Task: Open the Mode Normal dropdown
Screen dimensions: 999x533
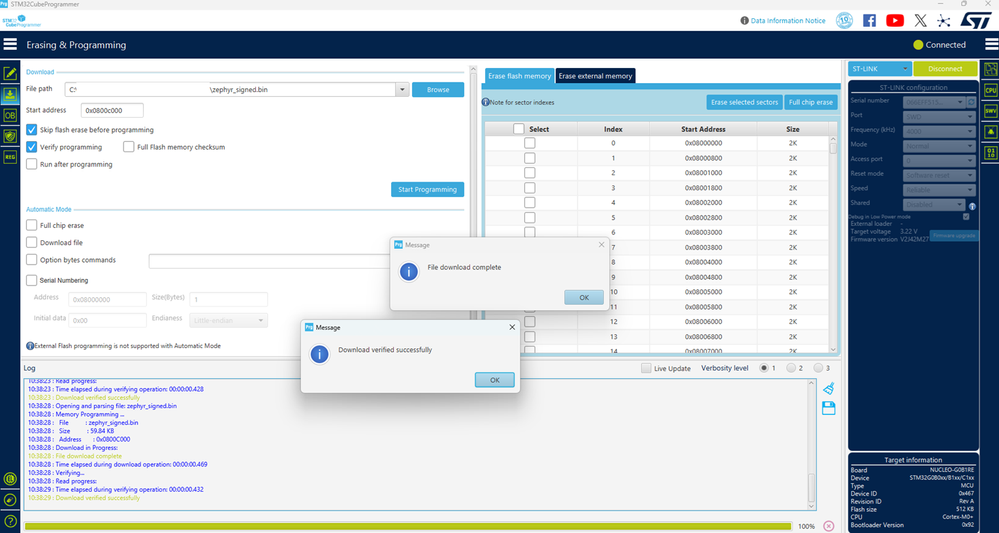Action: pyautogui.click(x=939, y=145)
